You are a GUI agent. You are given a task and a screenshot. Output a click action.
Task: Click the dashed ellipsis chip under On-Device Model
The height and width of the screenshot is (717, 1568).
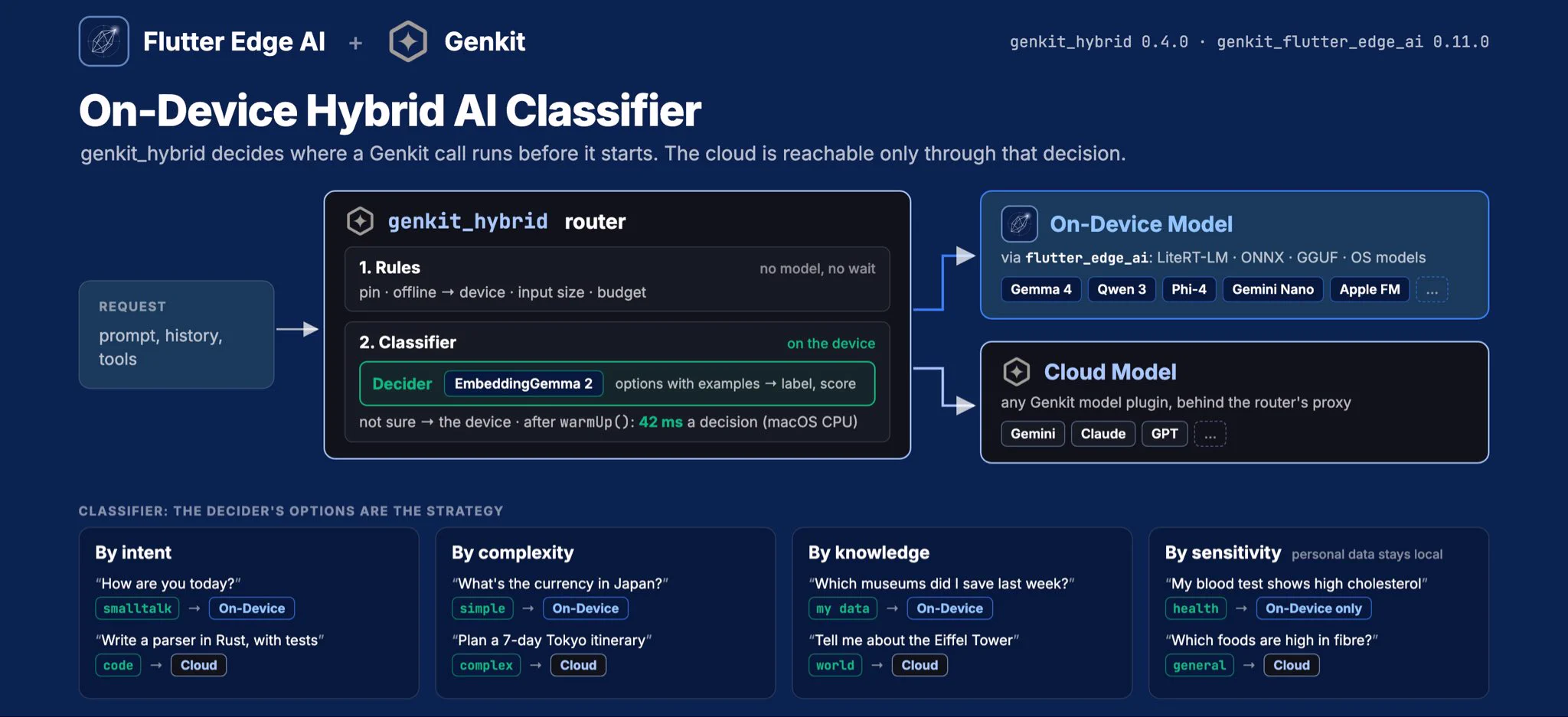pyautogui.click(x=1432, y=289)
